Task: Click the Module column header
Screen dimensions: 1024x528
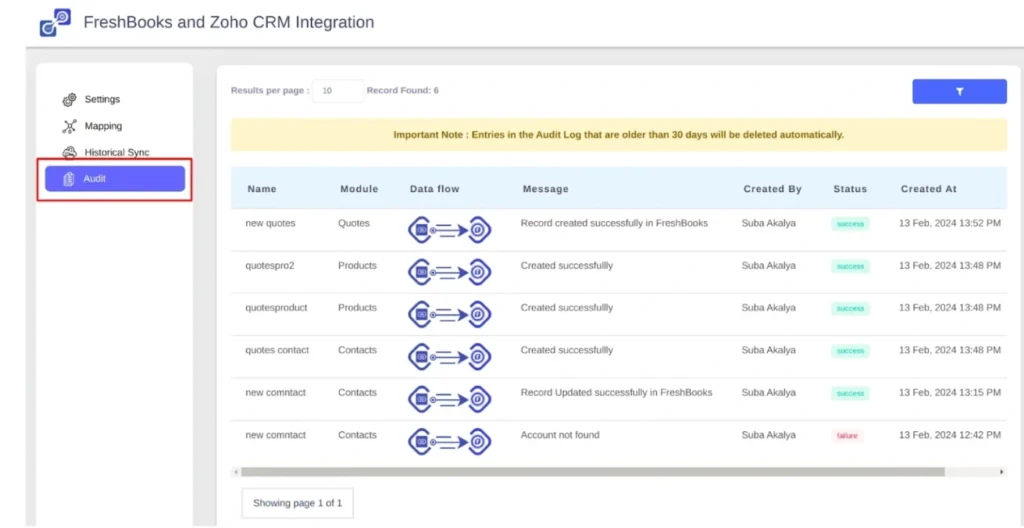Action: pyautogui.click(x=359, y=189)
